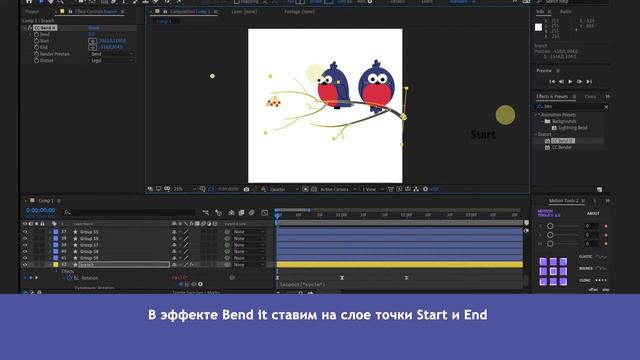The width and height of the screenshot is (640, 360).
Task: Click the search magnifier in timeline search
Action: point(67,213)
